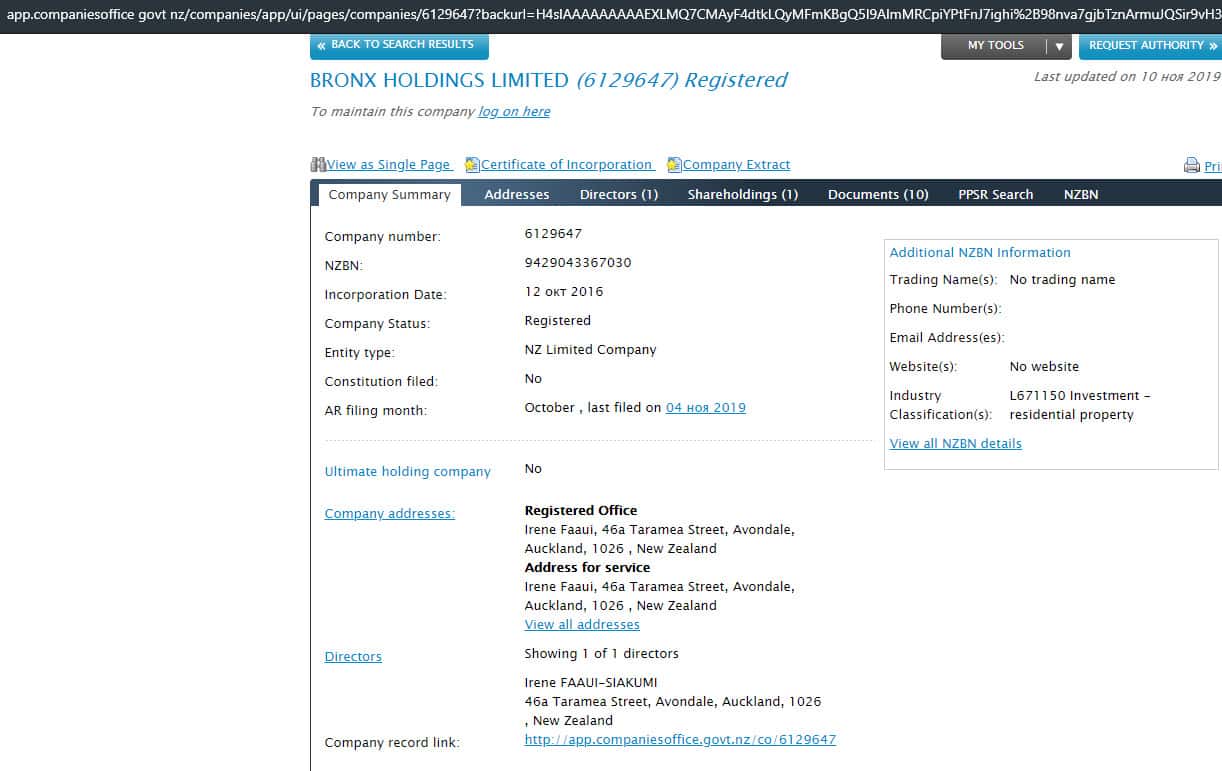Open the PPSR Search tab
The width and height of the screenshot is (1222, 771).
coord(995,194)
